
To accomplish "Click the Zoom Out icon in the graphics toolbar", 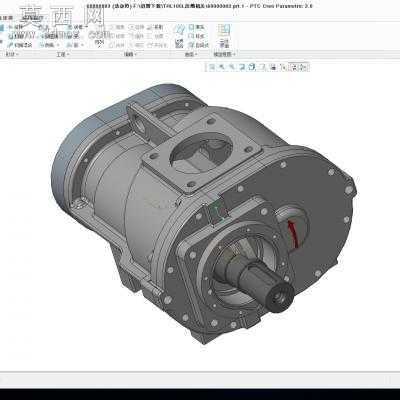I will (232, 67).
